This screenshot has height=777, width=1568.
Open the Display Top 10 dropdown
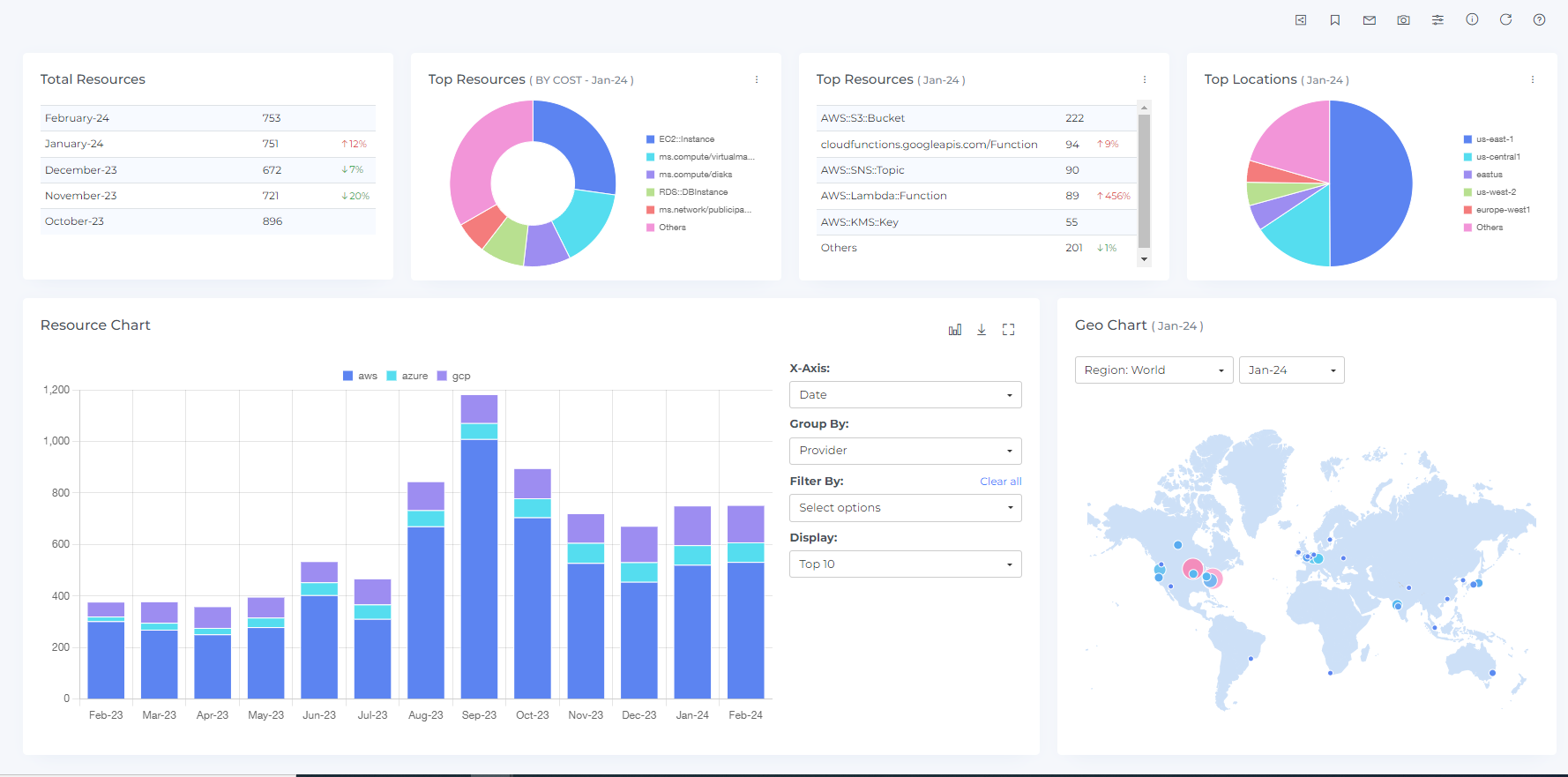(906, 564)
